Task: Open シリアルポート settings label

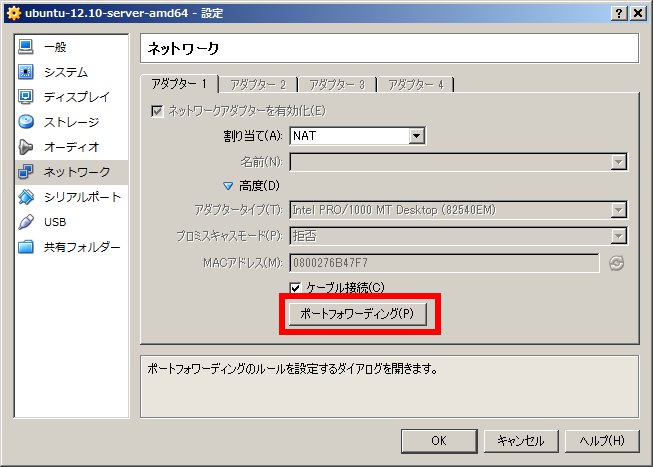Action: (x=82, y=197)
